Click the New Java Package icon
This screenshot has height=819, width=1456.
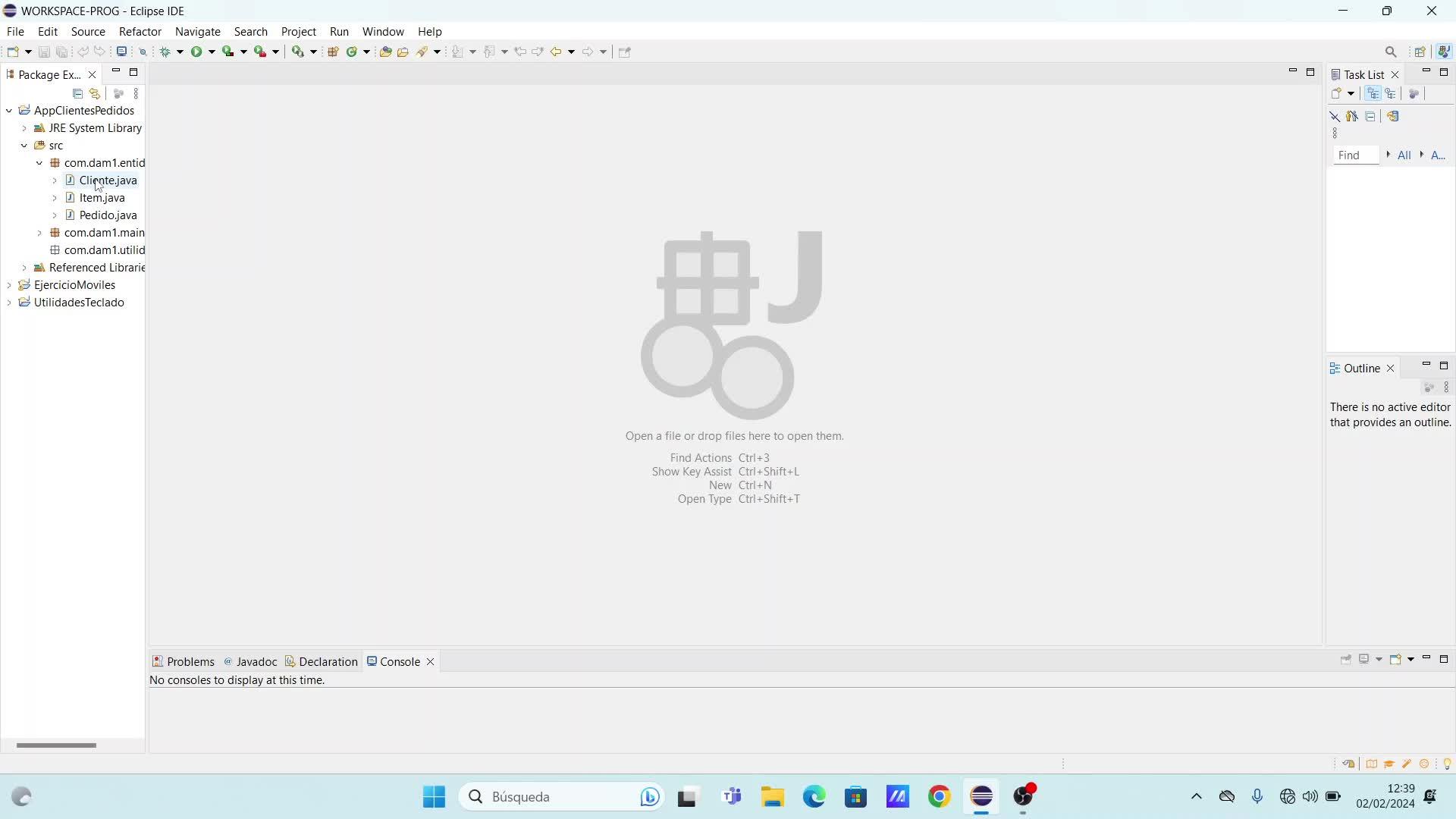tap(333, 52)
